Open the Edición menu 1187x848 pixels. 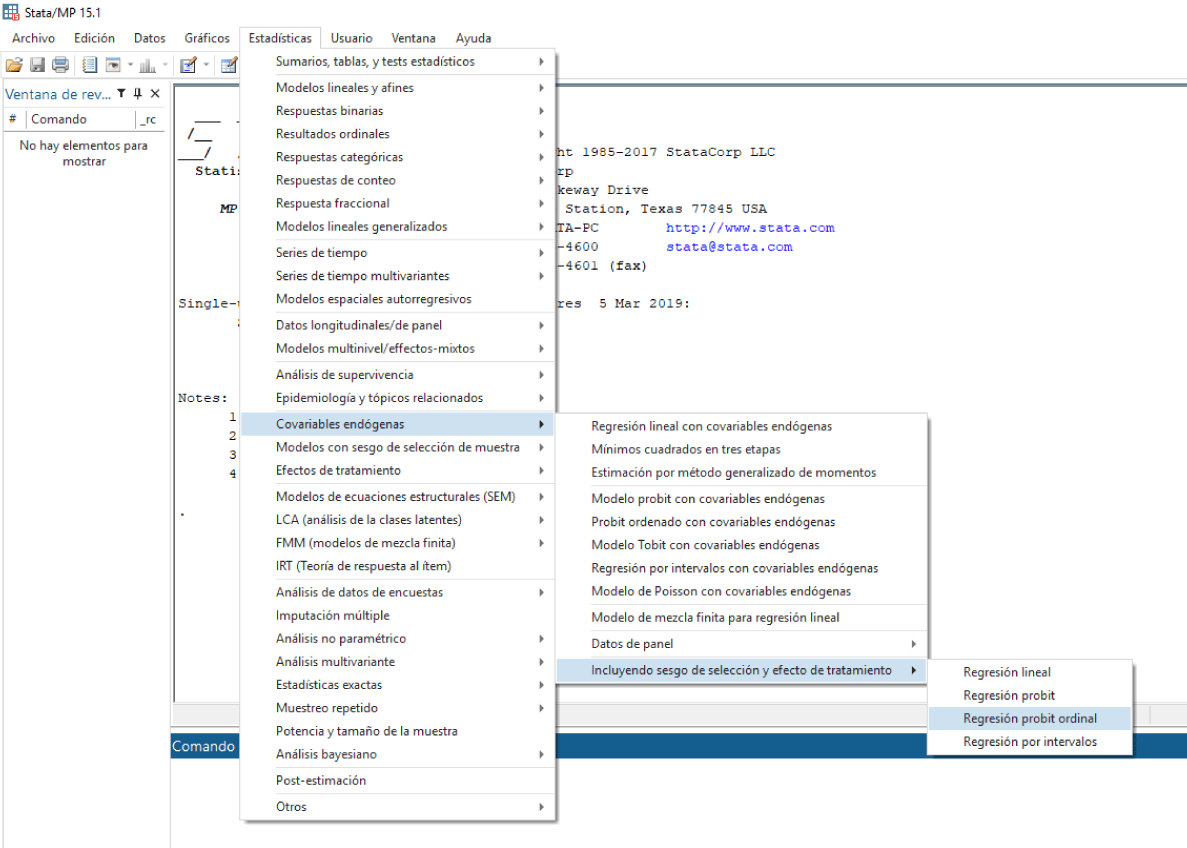click(x=95, y=38)
